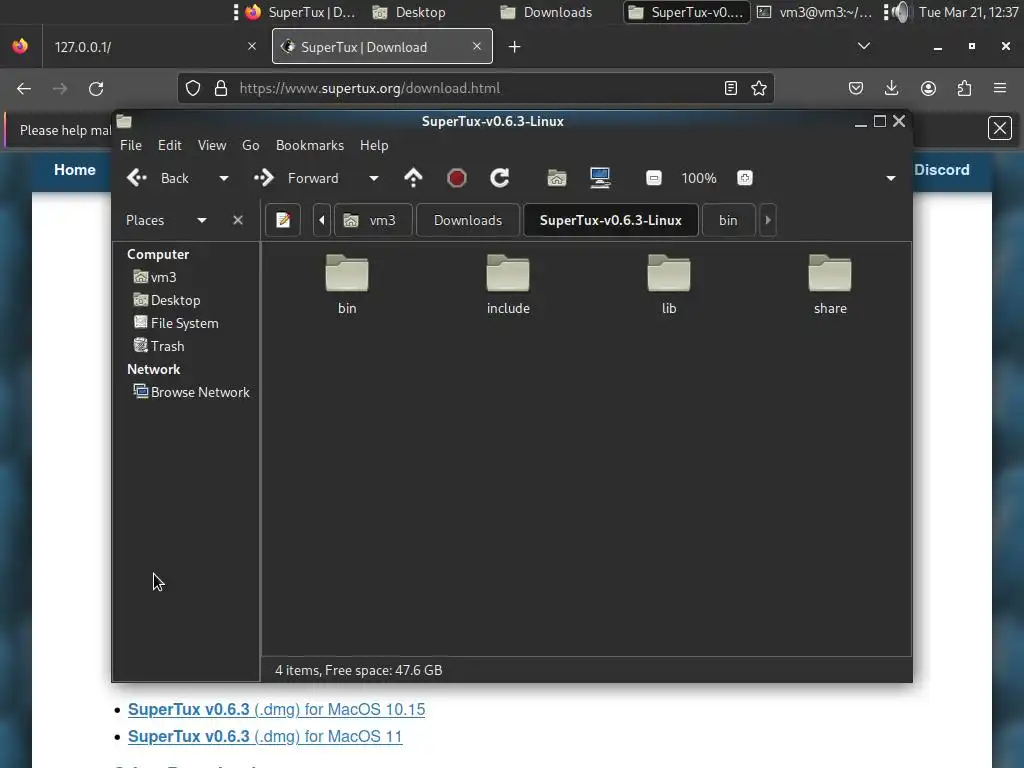1024x768 pixels.
Task: Toggle location text entry edit icon
Action: (x=283, y=220)
